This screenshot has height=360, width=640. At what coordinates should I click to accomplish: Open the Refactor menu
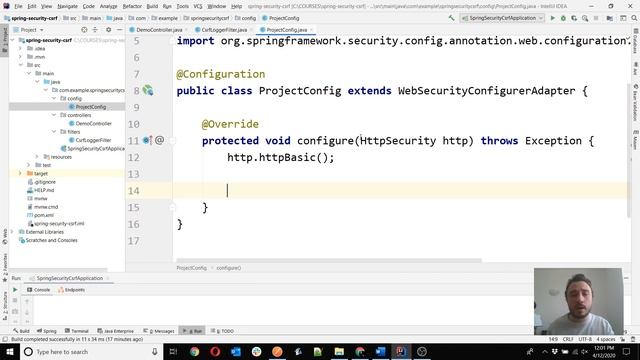coord(132,7)
